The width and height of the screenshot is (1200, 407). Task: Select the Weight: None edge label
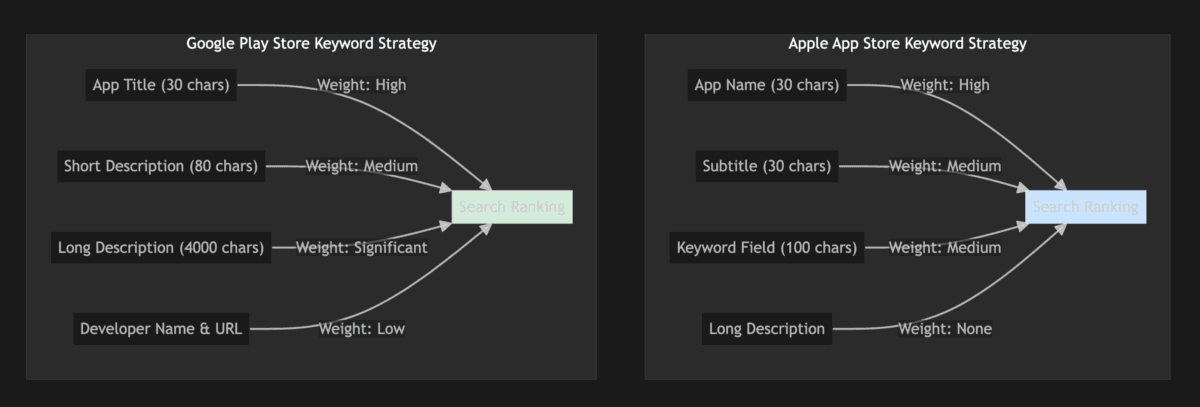click(x=945, y=328)
